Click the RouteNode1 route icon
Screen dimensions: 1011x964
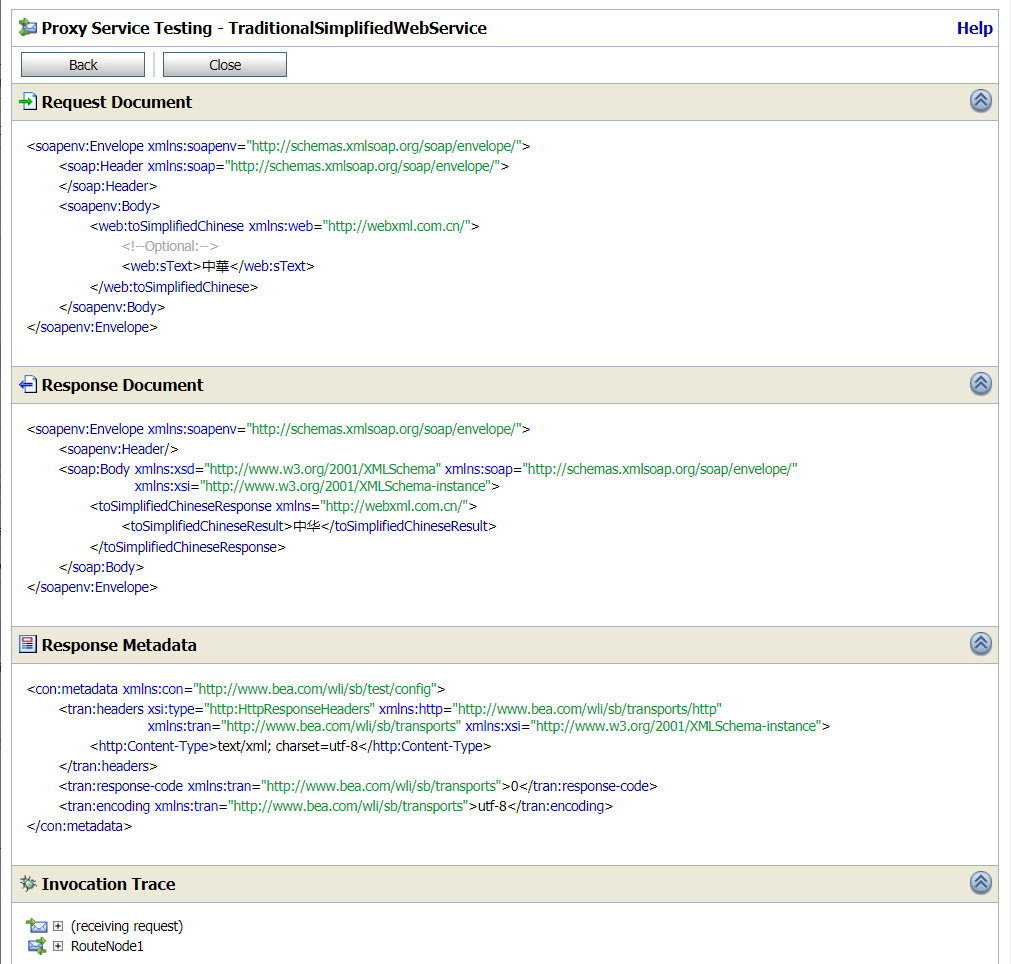click(x=37, y=946)
